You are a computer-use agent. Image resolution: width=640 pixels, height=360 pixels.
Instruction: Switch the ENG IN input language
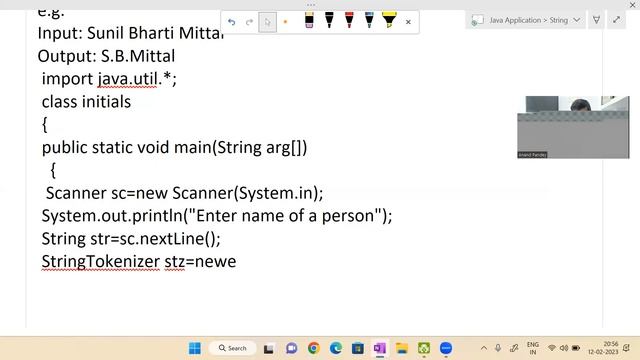[533, 348]
